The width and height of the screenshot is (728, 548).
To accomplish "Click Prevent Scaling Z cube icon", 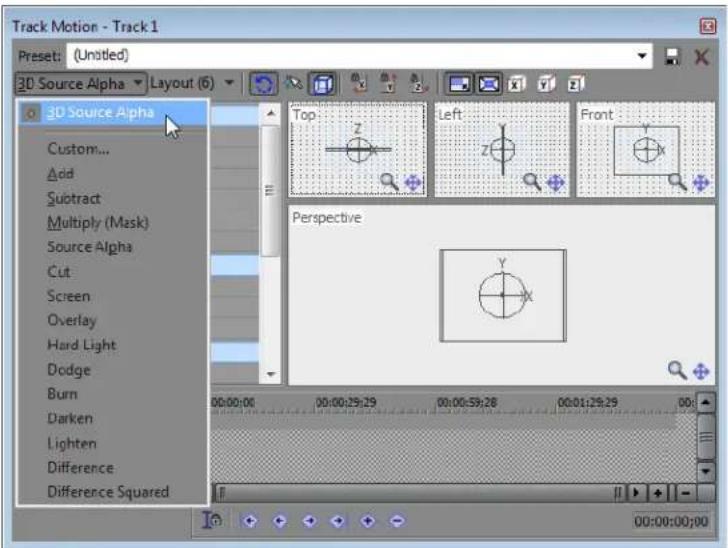I will [576, 84].
